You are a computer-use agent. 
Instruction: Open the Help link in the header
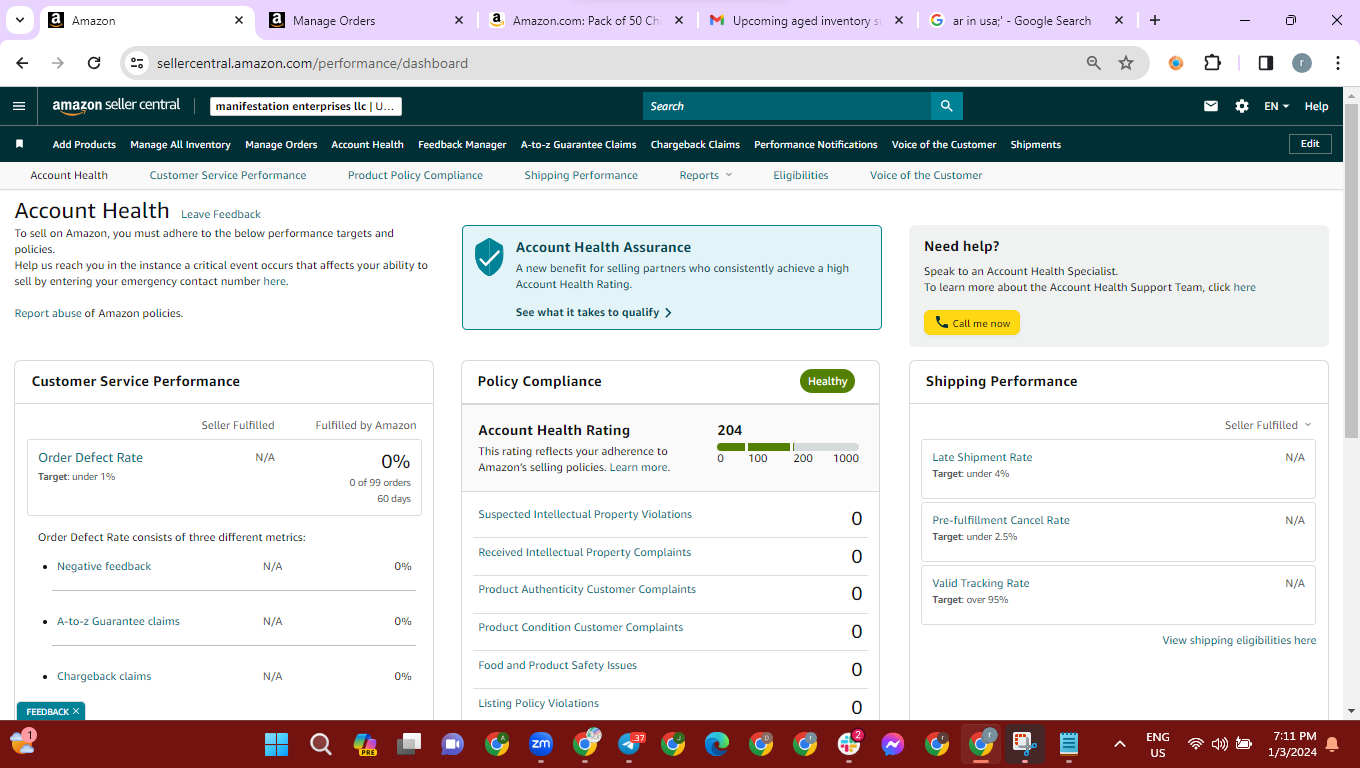1316,106
